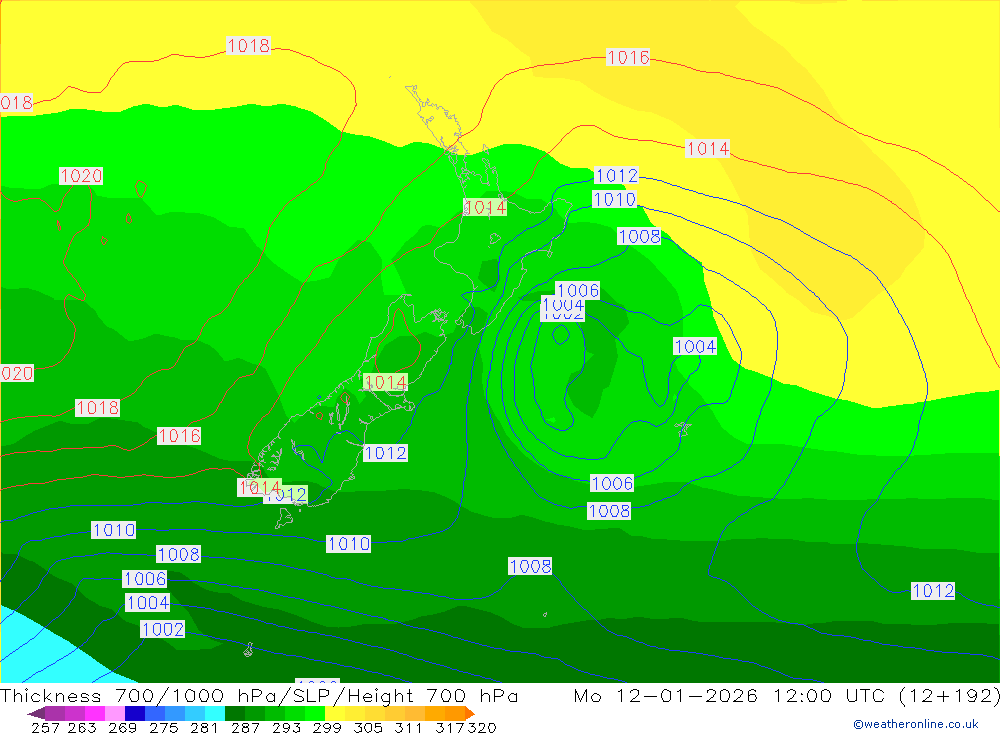Image resolution: width=1000 pixels, height=733 pixels.
Task: Click the red 1016 label in the top yellow band
Action: tap(628, 57)
